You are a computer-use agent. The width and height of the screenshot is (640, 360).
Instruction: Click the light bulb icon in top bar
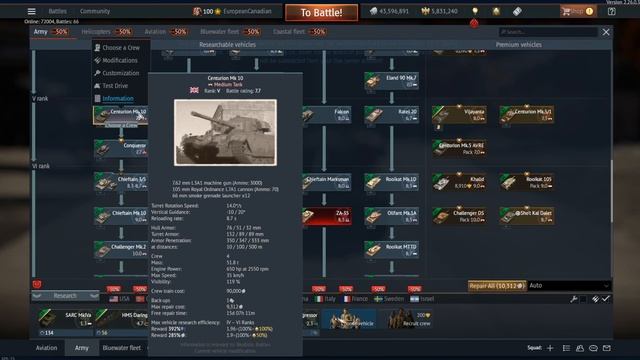475,11
